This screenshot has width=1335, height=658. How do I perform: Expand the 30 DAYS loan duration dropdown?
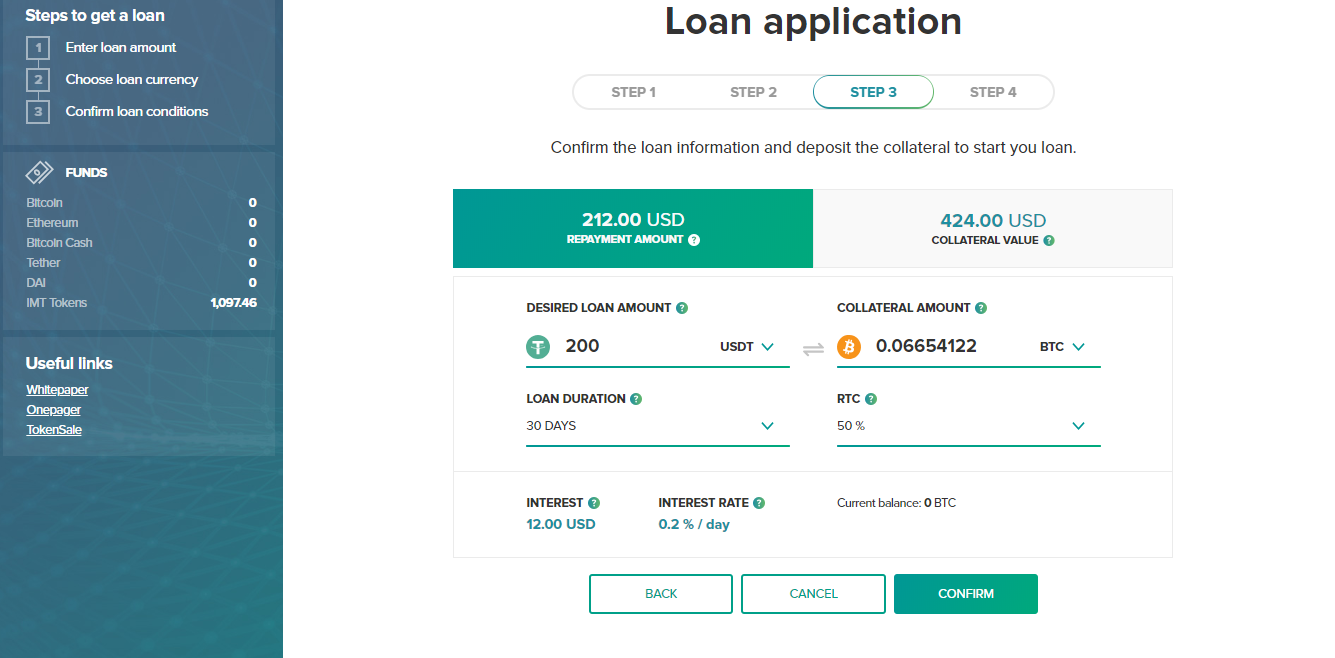tap(658, 426)
